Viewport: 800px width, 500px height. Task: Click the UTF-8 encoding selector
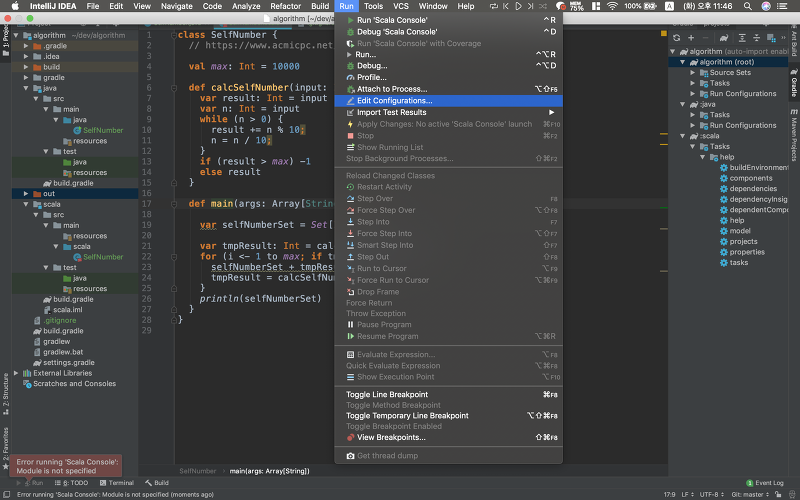(x=712, y=494)
